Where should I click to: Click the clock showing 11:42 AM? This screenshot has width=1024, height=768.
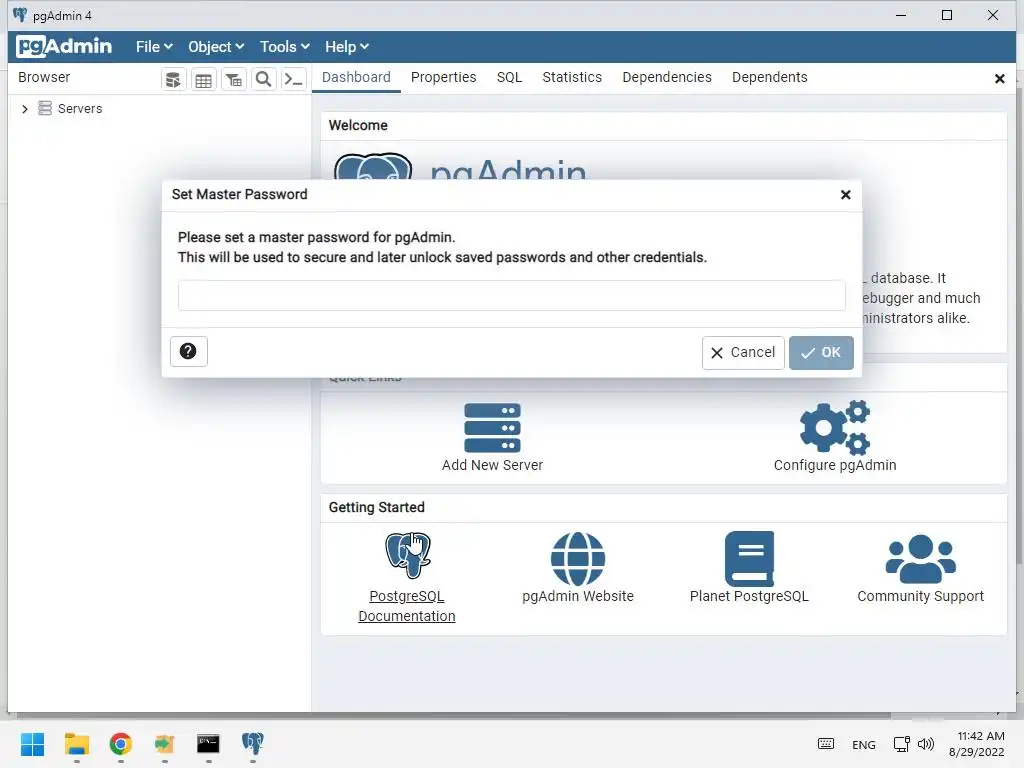[x=980, y=736]
